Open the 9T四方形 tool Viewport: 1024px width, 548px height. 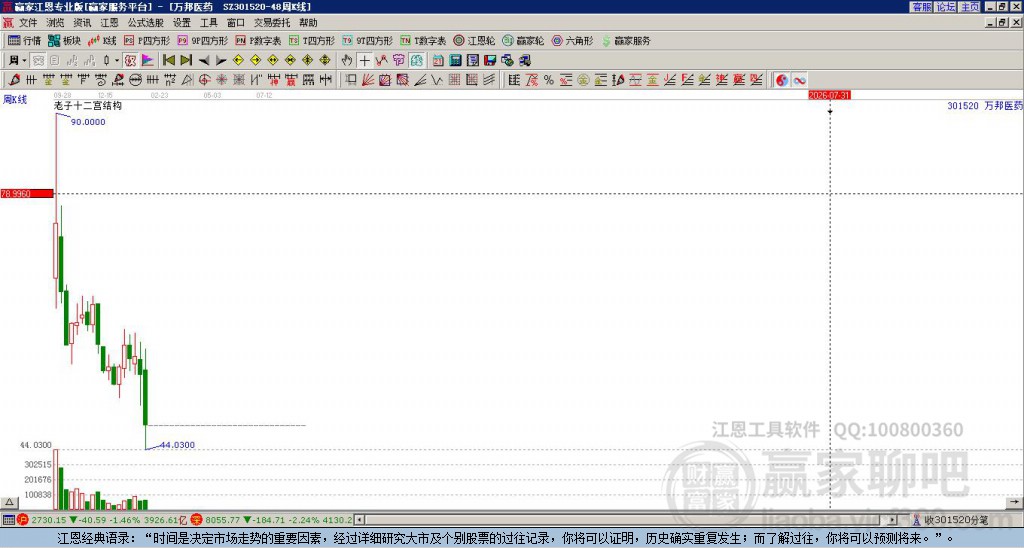pos(367,40)
